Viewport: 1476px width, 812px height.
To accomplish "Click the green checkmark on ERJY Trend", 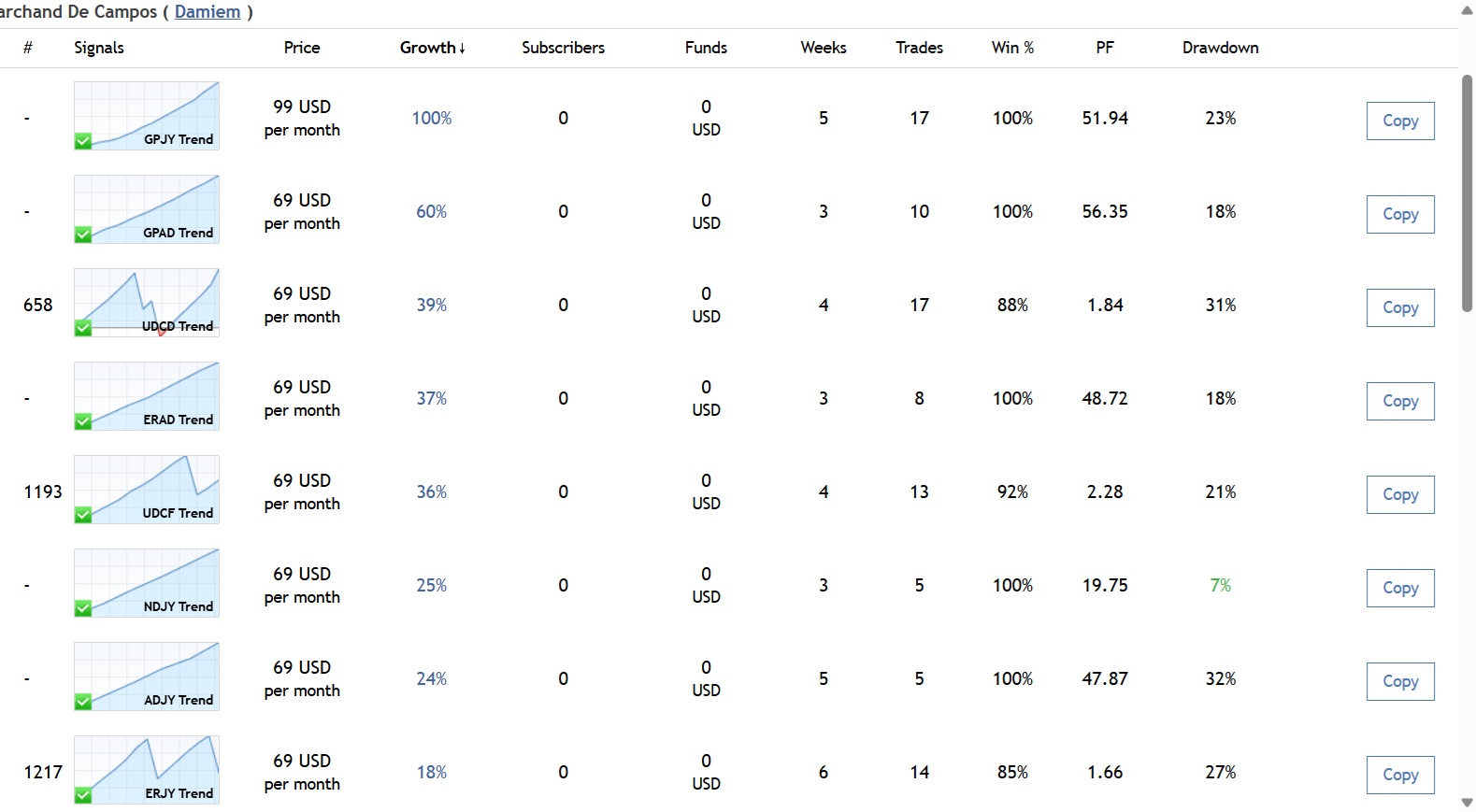I will pos(83,795).
